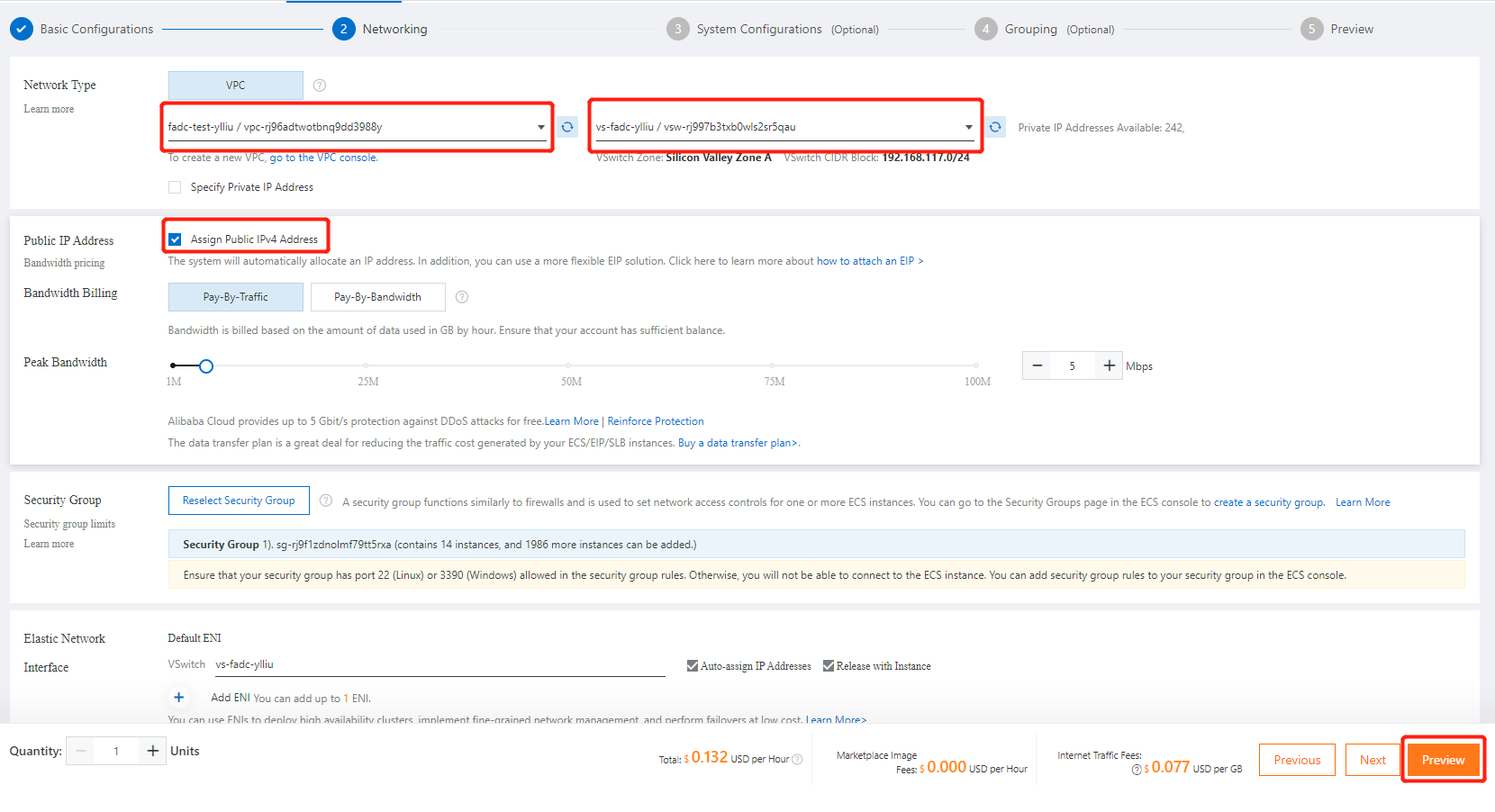This screenshot has width=1495, height=812.
Task: Click the Quantity input field
Action: pyautogui.click(x=116, y=750)
